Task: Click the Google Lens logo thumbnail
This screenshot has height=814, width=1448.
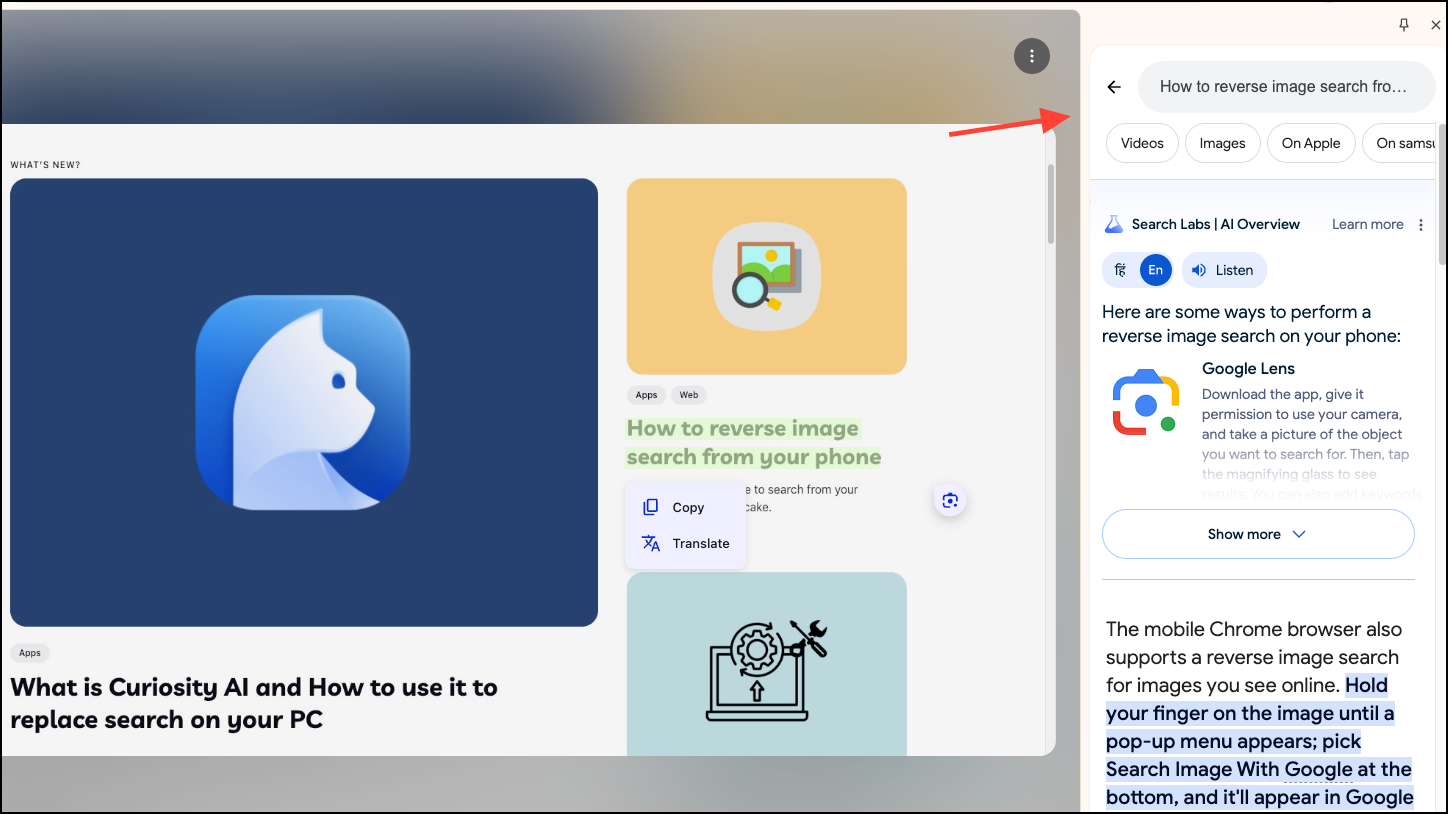Action: (1146, 402)
